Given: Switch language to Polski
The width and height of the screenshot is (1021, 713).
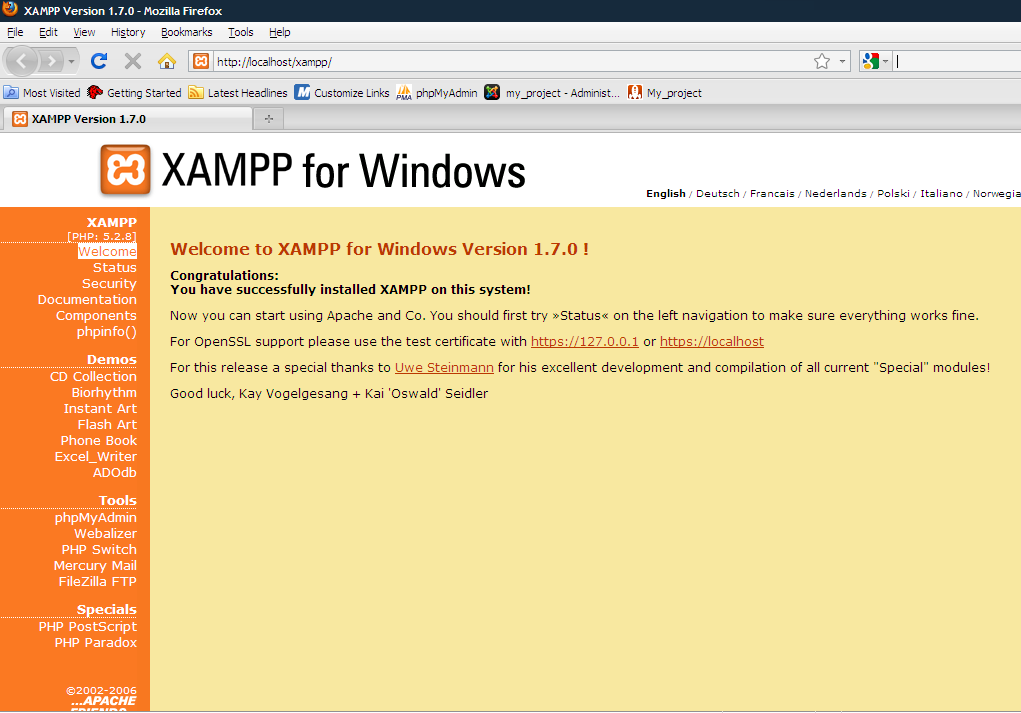Looking at the screenshot, I should [x=893, y=193].
